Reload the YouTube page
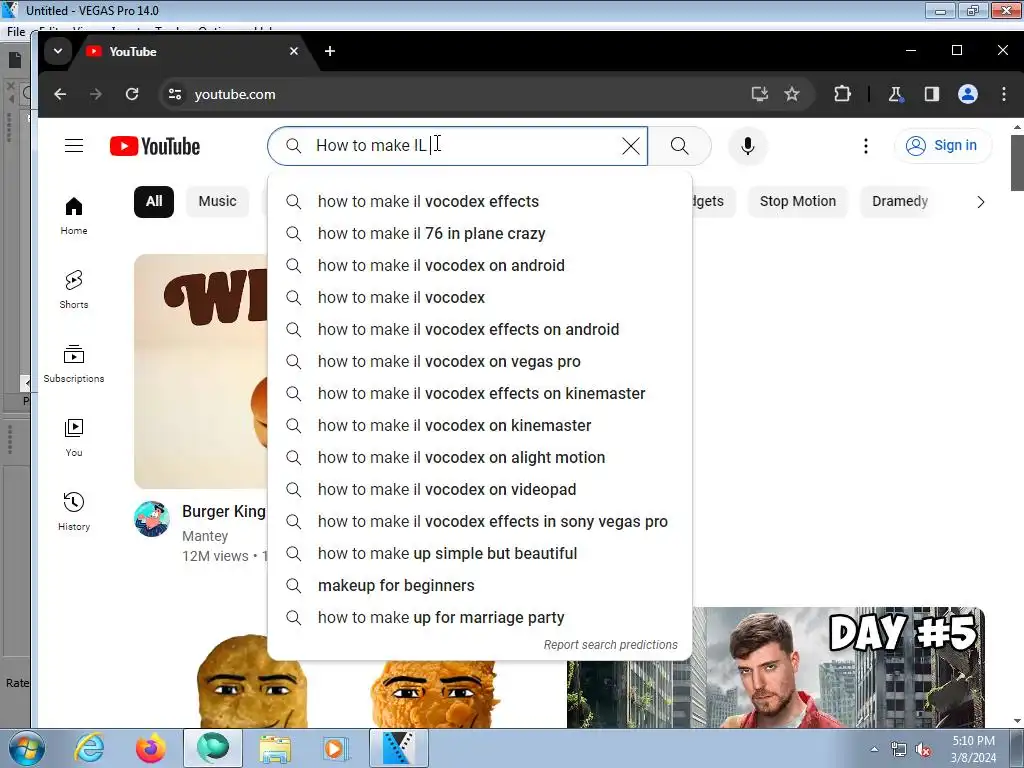 coord(132,94)
